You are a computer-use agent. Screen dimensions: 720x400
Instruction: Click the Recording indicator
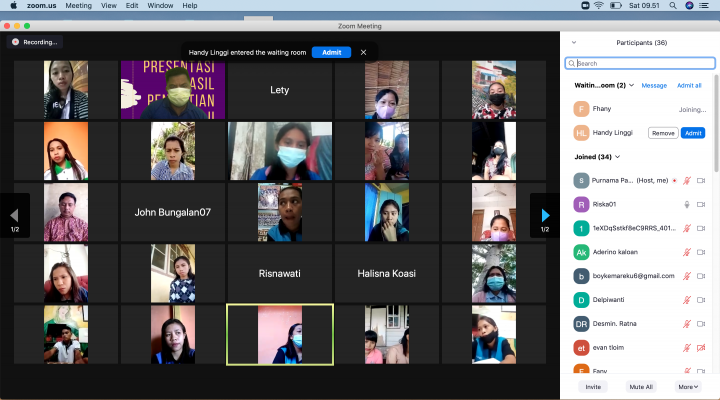35,42
